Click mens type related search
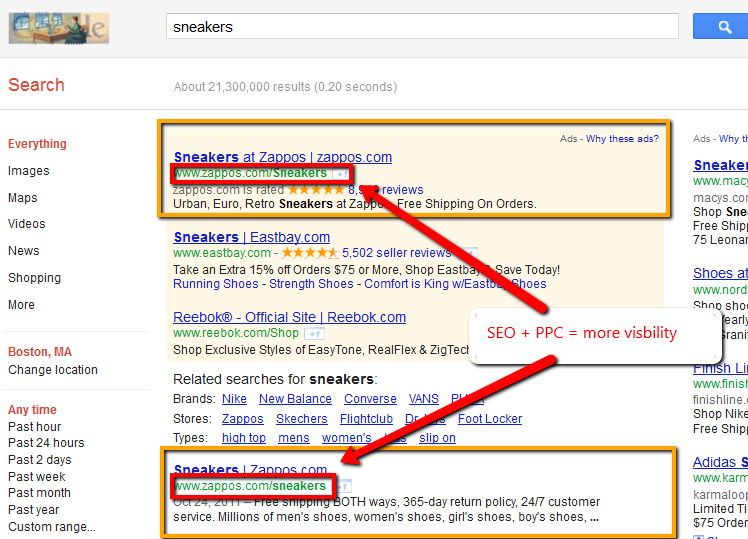Screen dimensions: 748x539 click(294, 438)
